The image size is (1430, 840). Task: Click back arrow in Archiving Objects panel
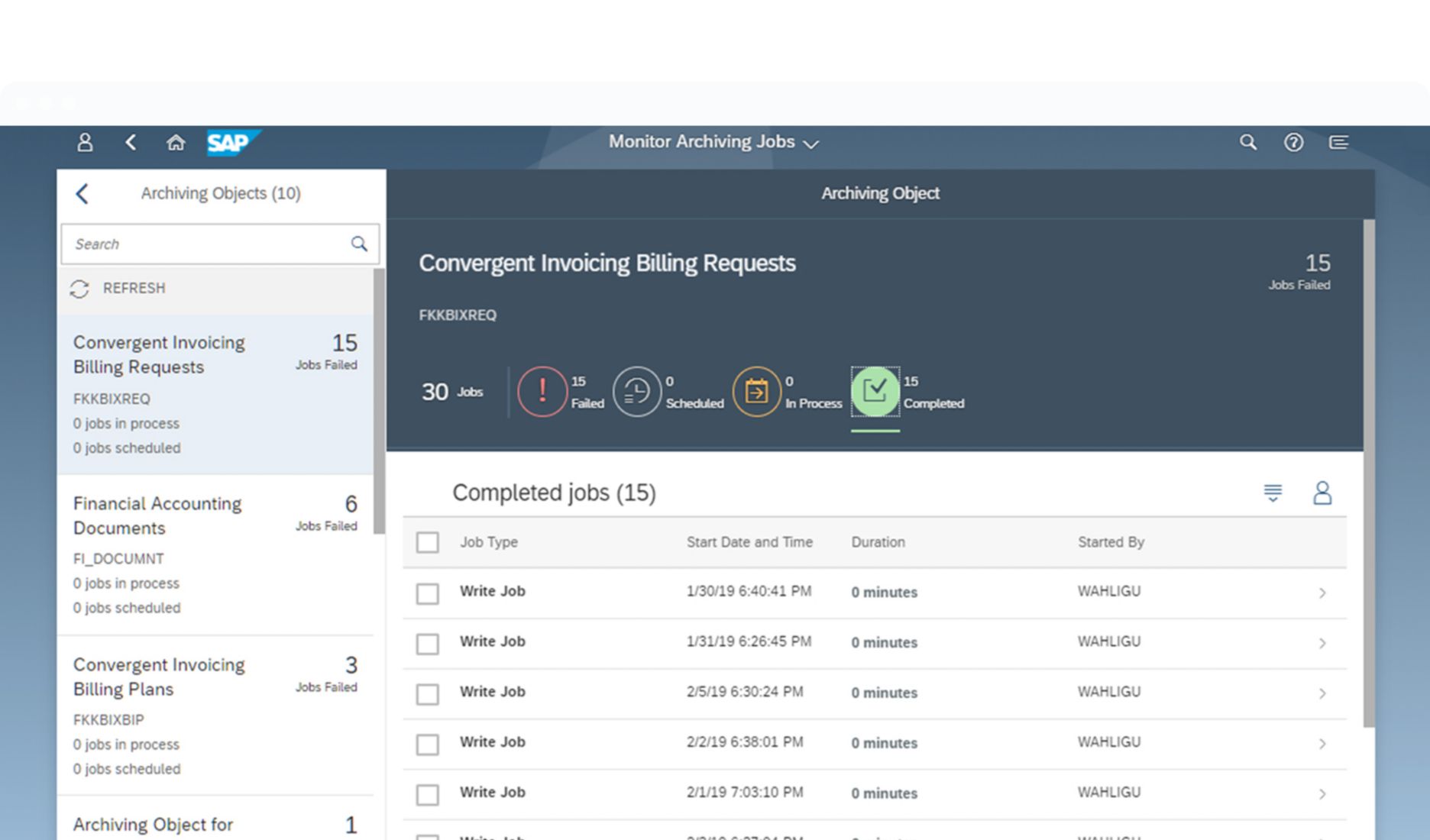coord(82,194)
